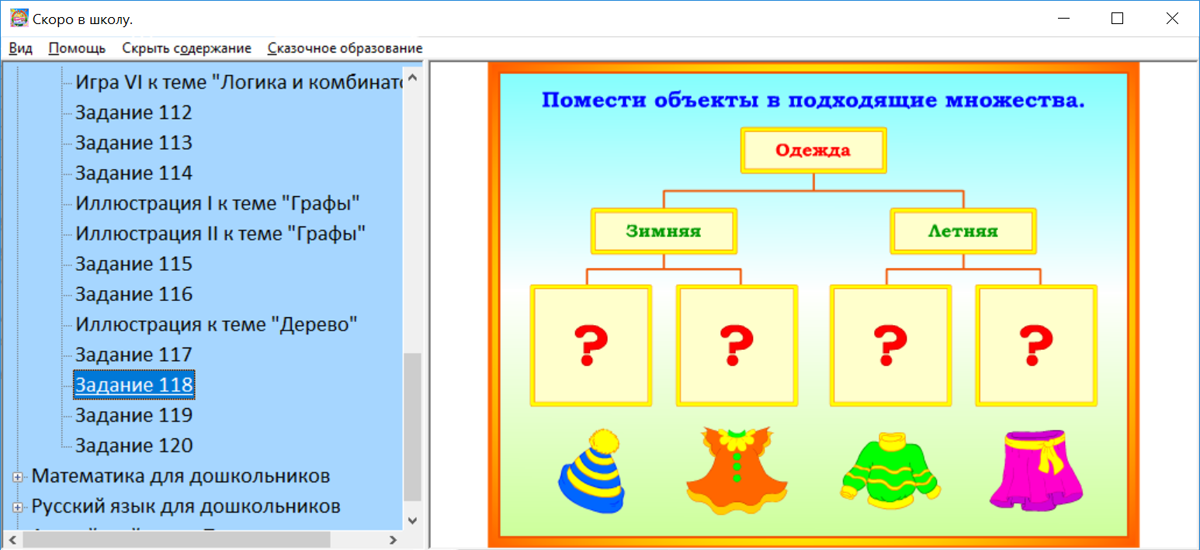Click the Зимняя category box
This screenshot has width=1200, height=550.
[x=663, y=231]
